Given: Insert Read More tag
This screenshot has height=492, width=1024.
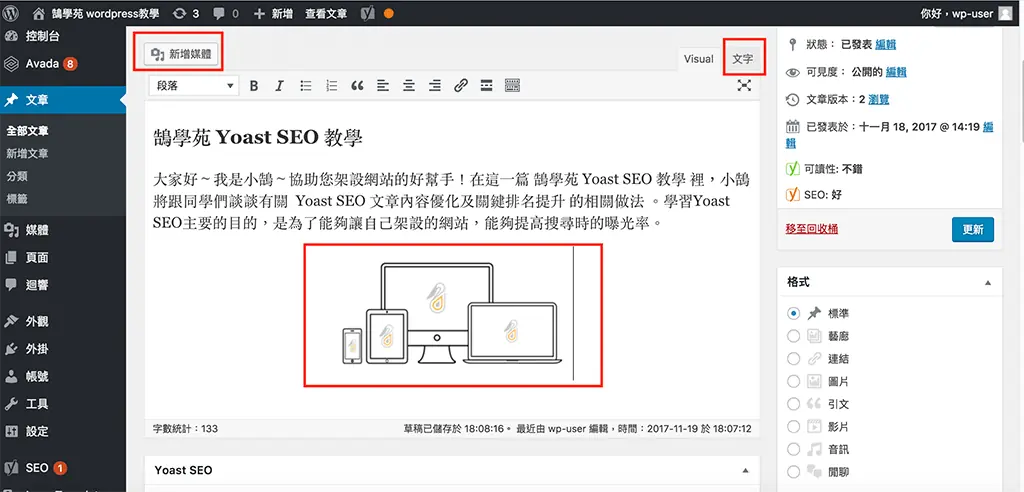Looking at the screenshot, I should [486, 86].
